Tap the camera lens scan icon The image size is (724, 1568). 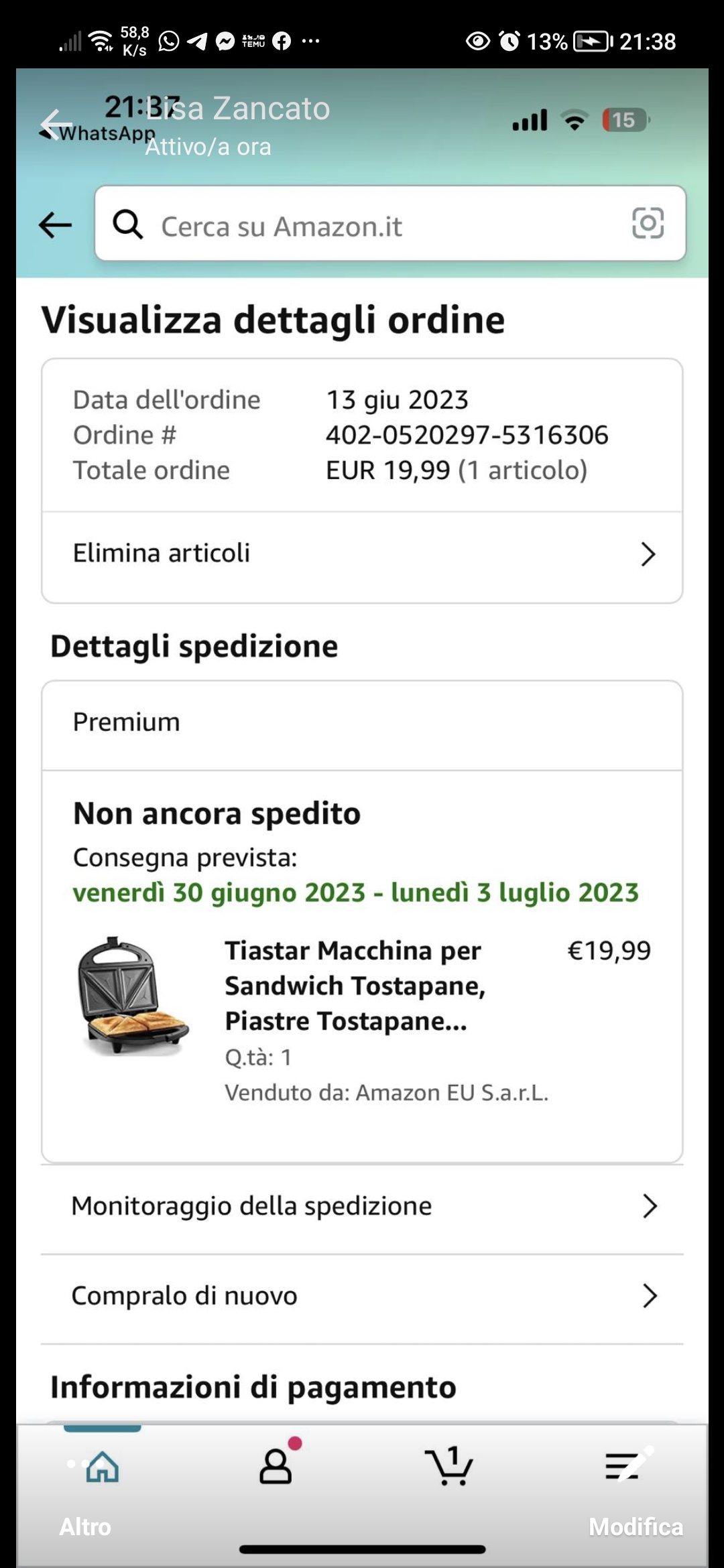[x=648, y=223]
